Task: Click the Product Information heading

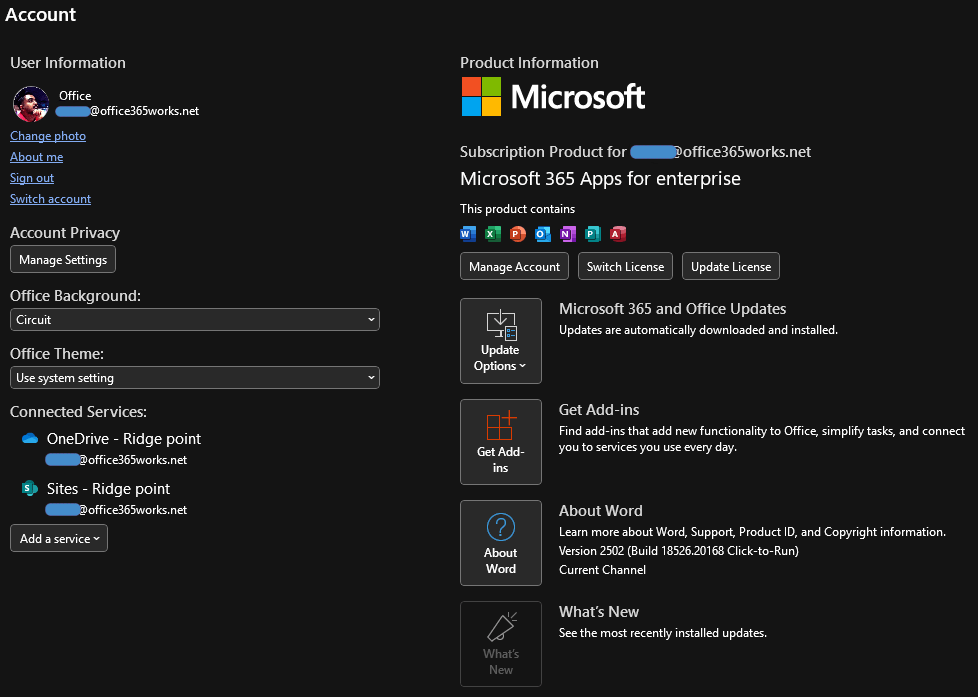Action: point(530,63)
